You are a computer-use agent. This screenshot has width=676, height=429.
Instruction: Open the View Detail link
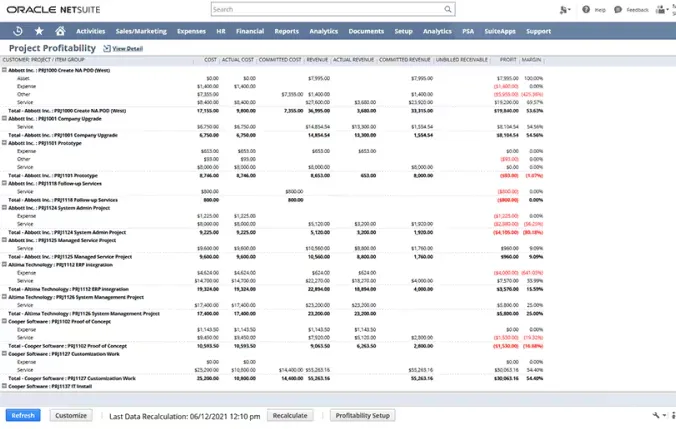click(x=128, y=49)
